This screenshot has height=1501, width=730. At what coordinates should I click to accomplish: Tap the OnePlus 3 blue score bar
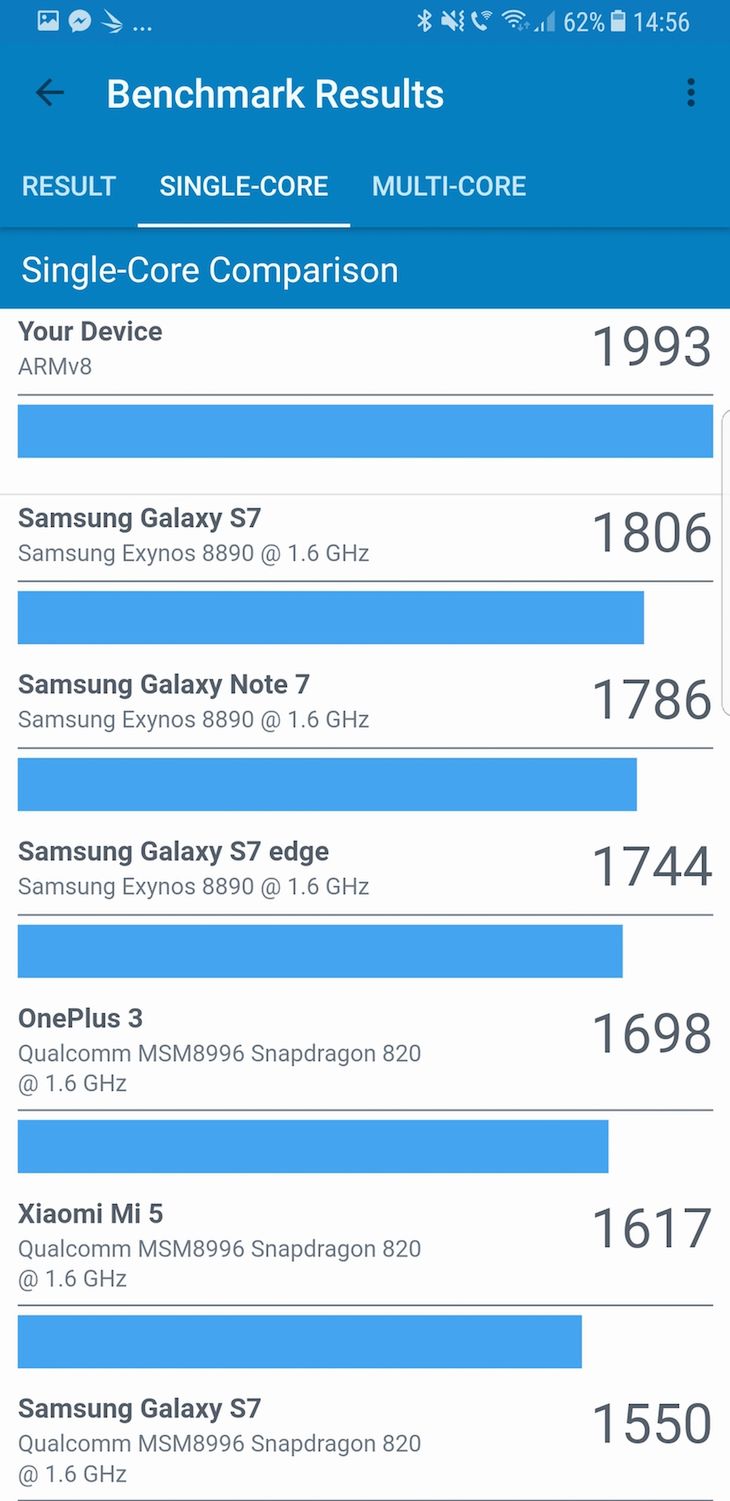pyautogui.click(x=313, y=1146)
